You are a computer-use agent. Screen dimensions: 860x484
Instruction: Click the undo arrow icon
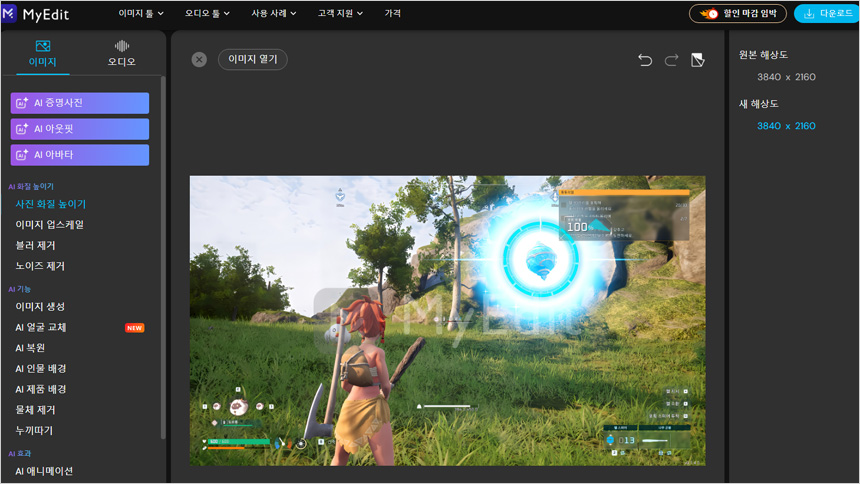pyautogui.click(x=645, y=60)
